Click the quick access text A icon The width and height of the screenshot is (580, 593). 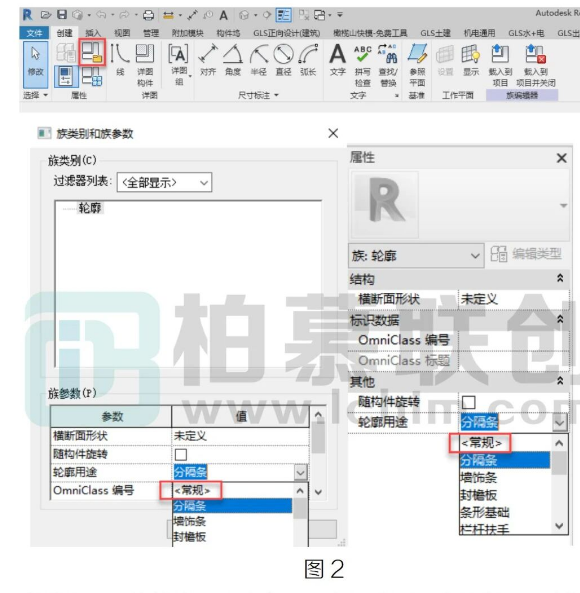(223, 15)
